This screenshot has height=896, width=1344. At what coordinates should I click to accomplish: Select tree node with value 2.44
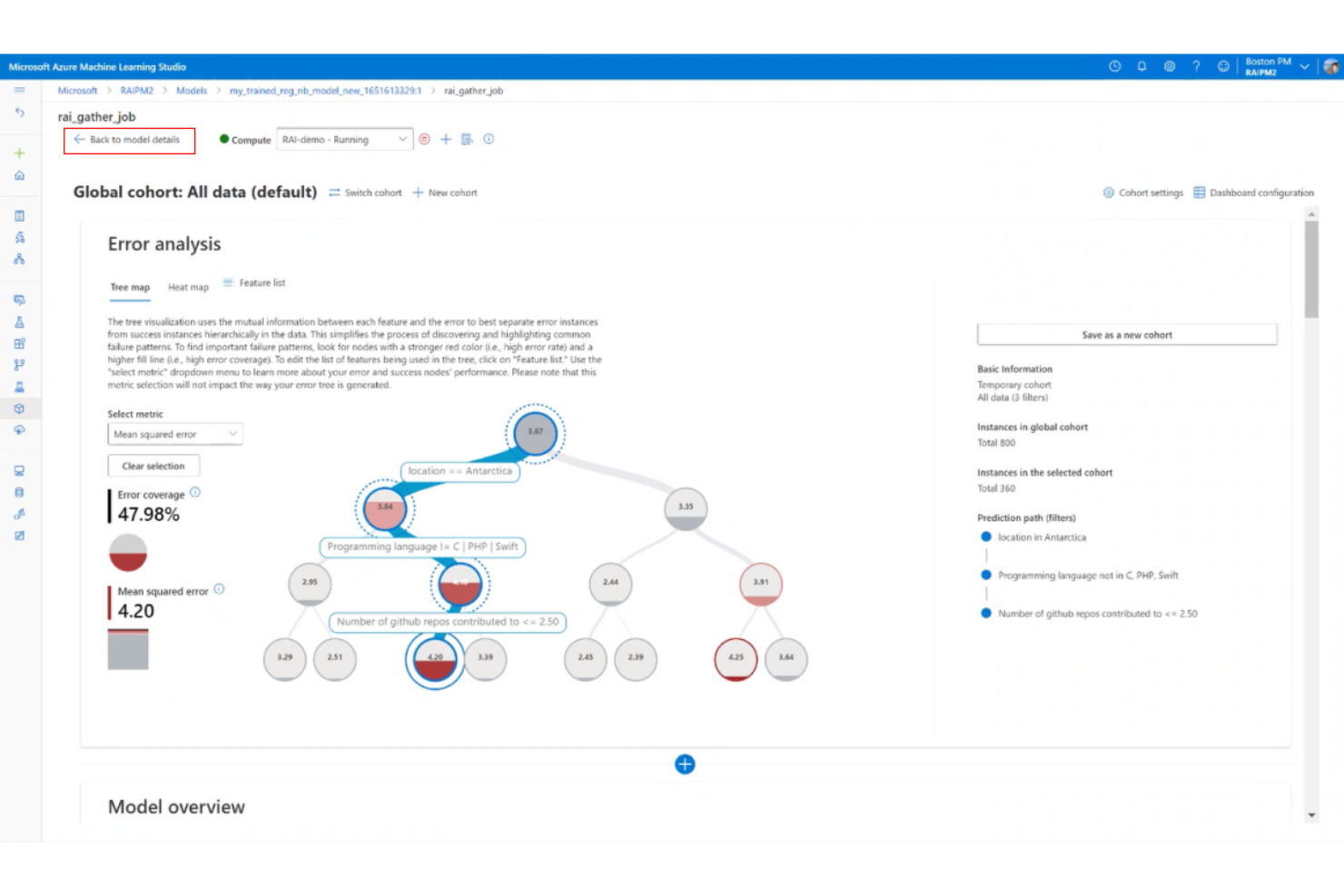pyautogui.click(x=610, y=584)
